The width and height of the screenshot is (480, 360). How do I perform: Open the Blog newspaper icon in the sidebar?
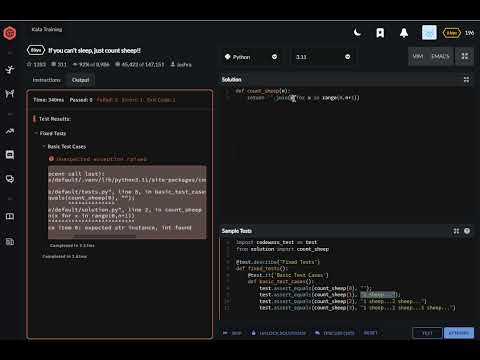[x=10, y=242]
